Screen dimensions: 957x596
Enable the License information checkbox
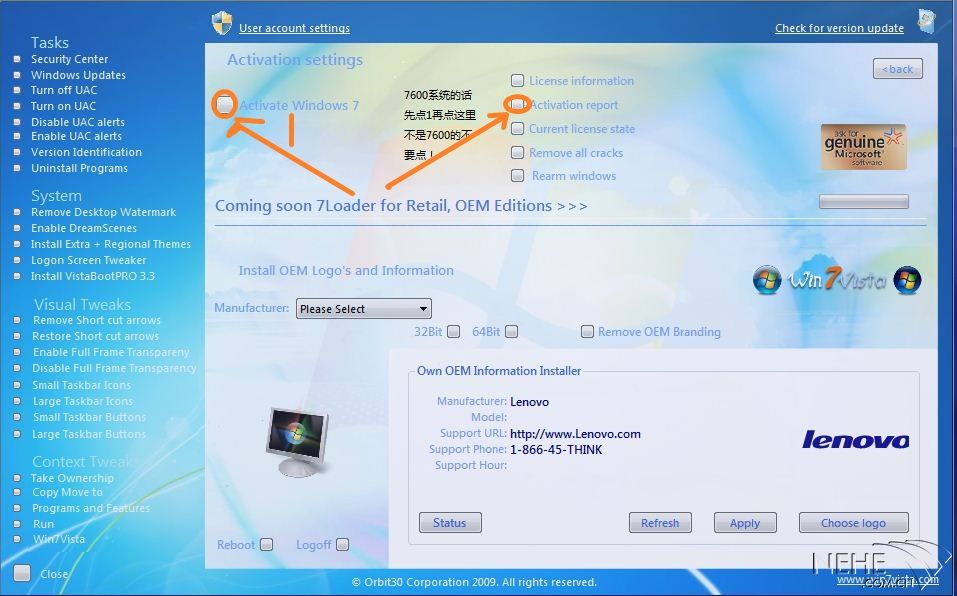(518, 81)
